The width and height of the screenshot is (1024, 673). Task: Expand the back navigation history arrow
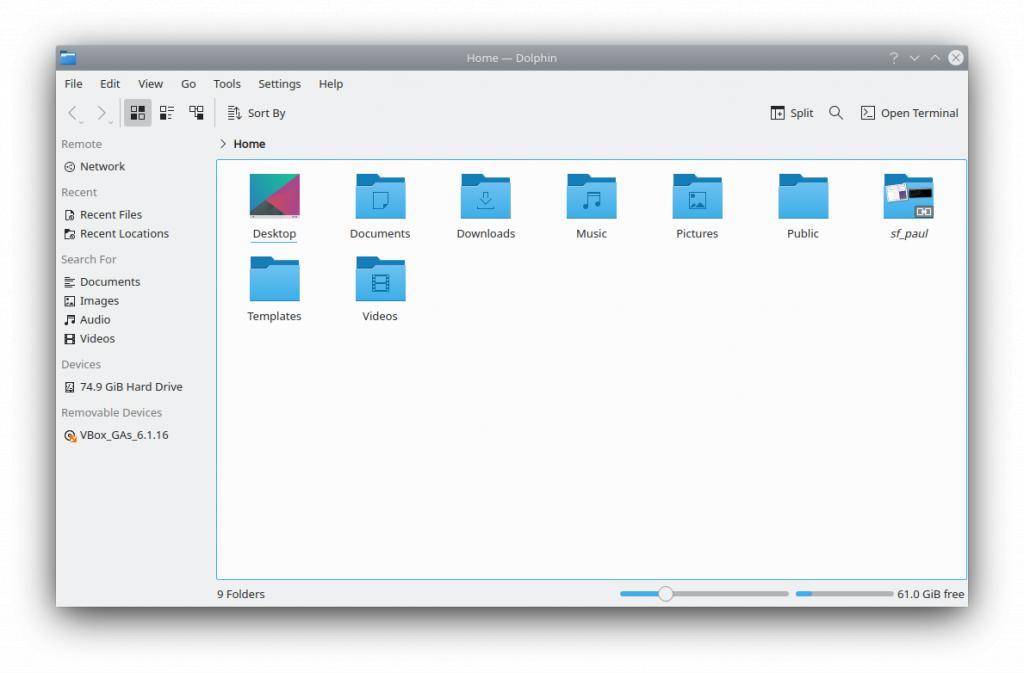(x=82, y=122)
